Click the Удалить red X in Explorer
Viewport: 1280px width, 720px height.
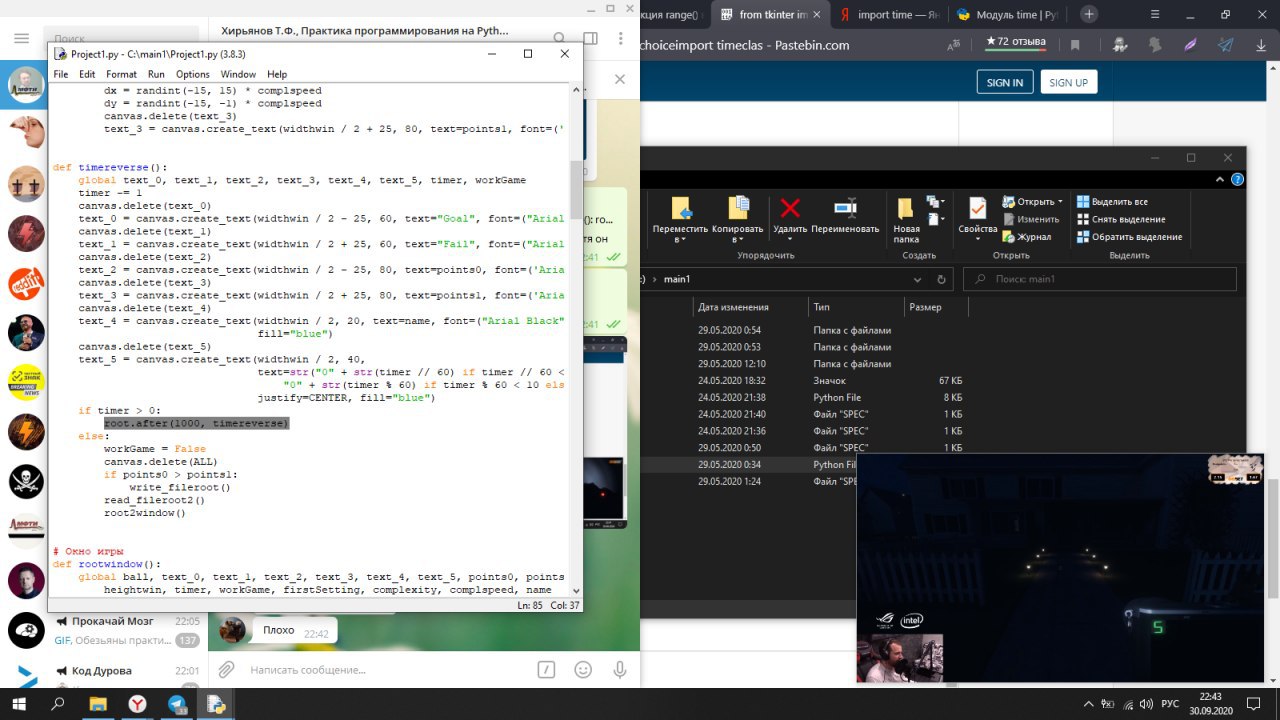pyautogui.click(x=790, y=208)
